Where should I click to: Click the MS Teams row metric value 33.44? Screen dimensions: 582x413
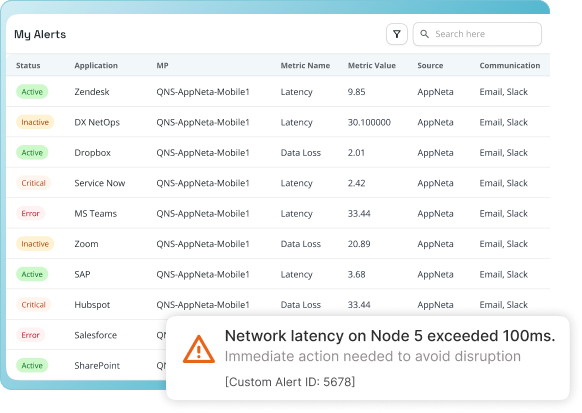coord(359,213)
